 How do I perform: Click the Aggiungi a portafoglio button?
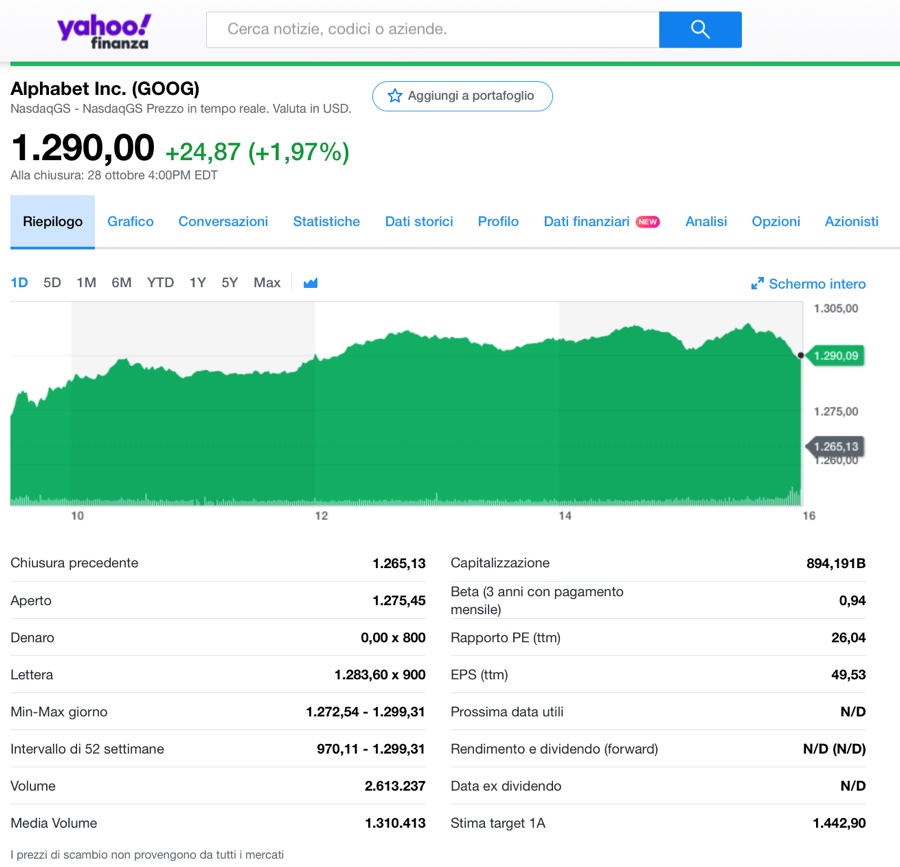462,96
